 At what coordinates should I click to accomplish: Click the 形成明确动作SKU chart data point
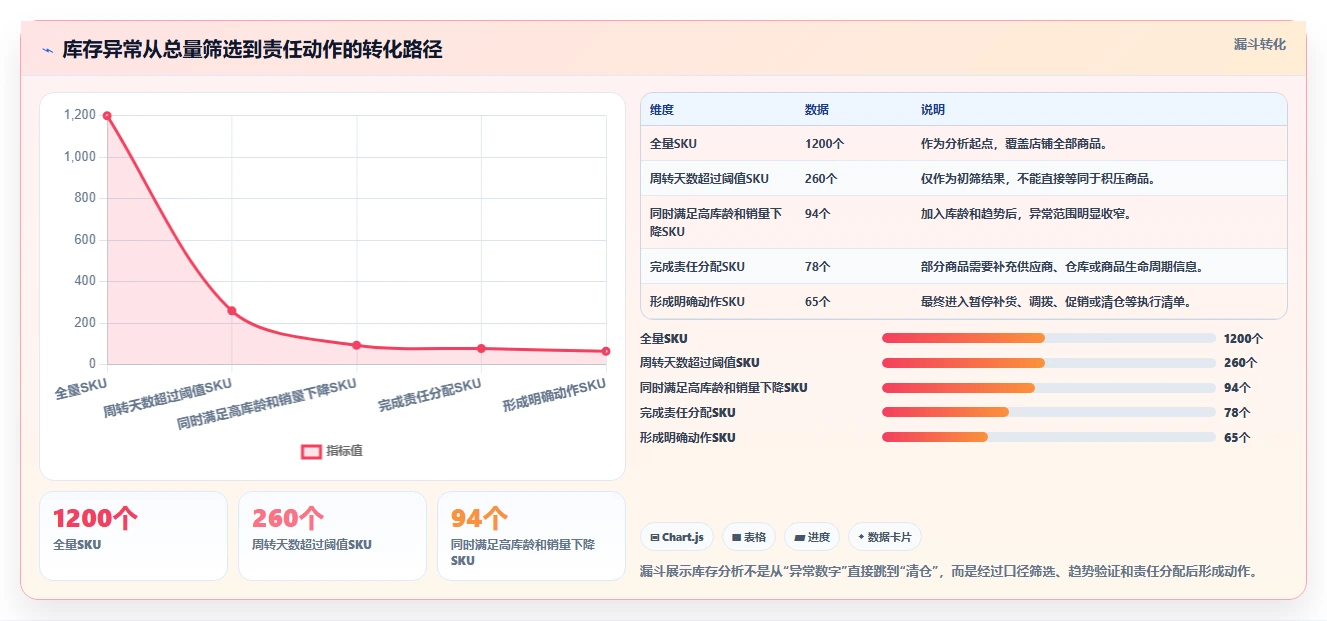[x=606, y=351]
